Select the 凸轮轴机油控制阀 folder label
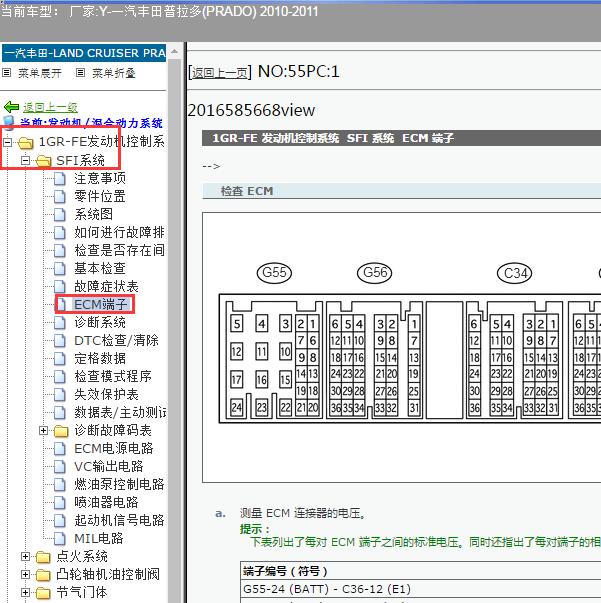601x603 pixels. click(108, 575)
